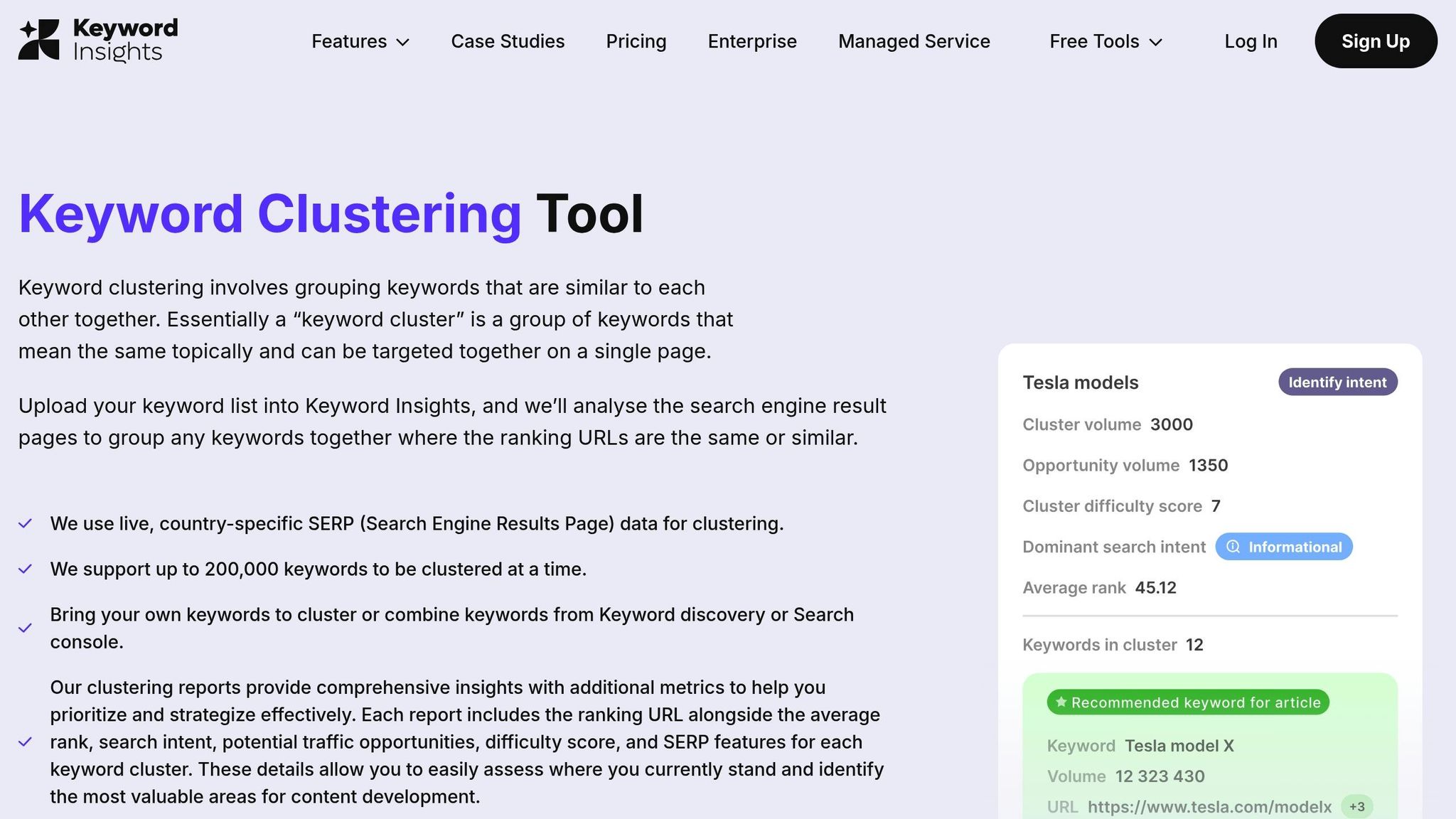
Task: Select Pricing from the navigation
Action: pyautogui.click(x=636, y=41)
